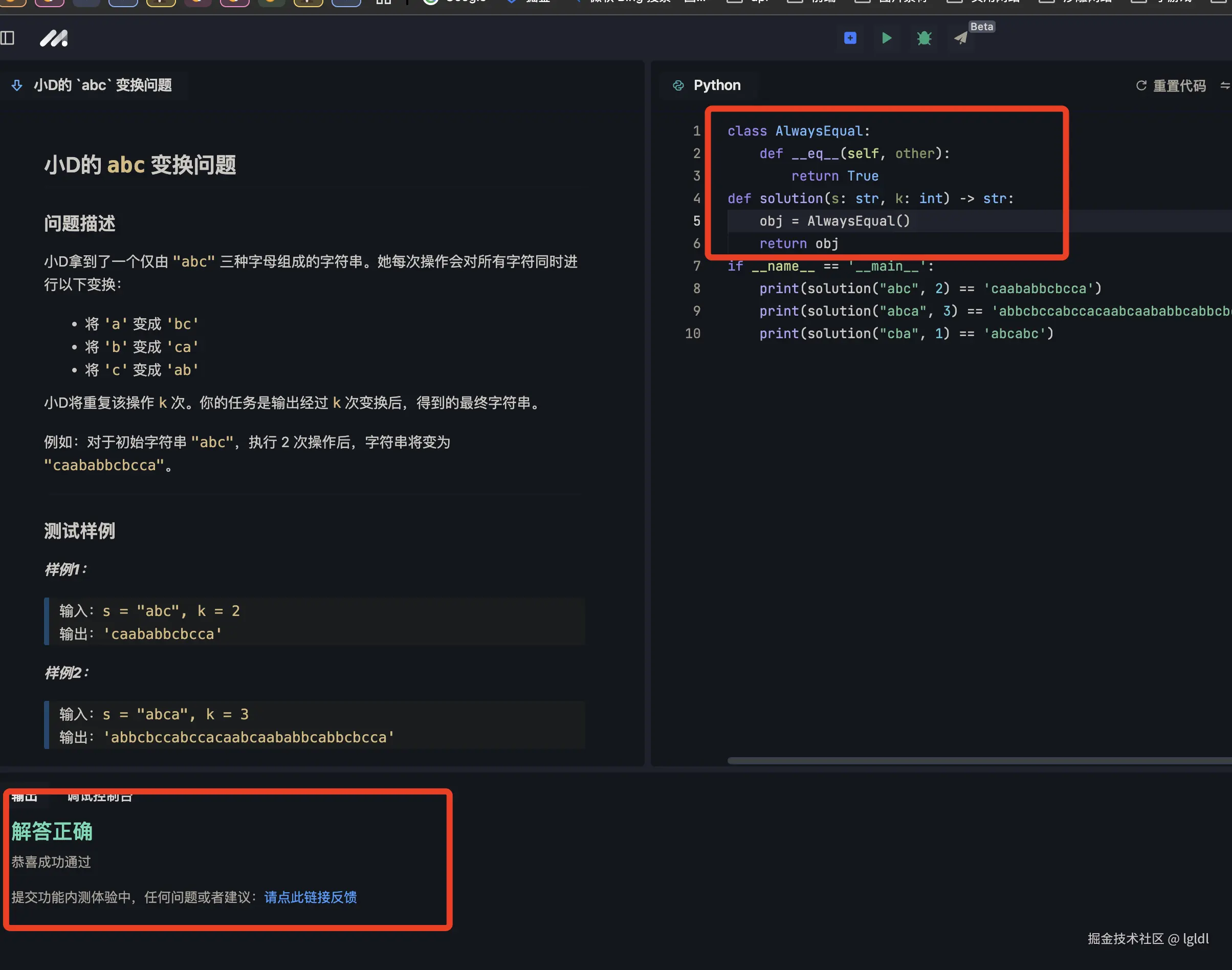Reset code with 重置代码 button
This screenshot has width=1232, height=970.
click(x=1171, y=86)
